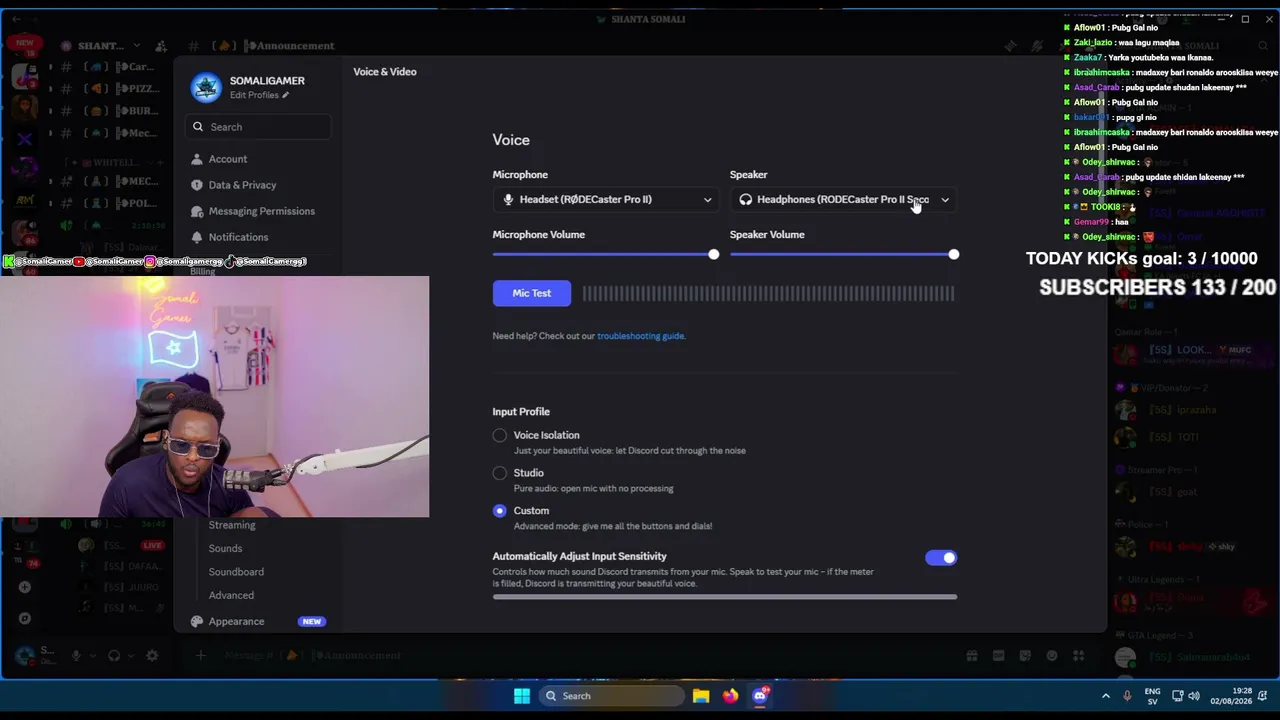Viewport: 1280px width, 720px height.
Task: Open the Streaming settings section
Action: point(232,525)
